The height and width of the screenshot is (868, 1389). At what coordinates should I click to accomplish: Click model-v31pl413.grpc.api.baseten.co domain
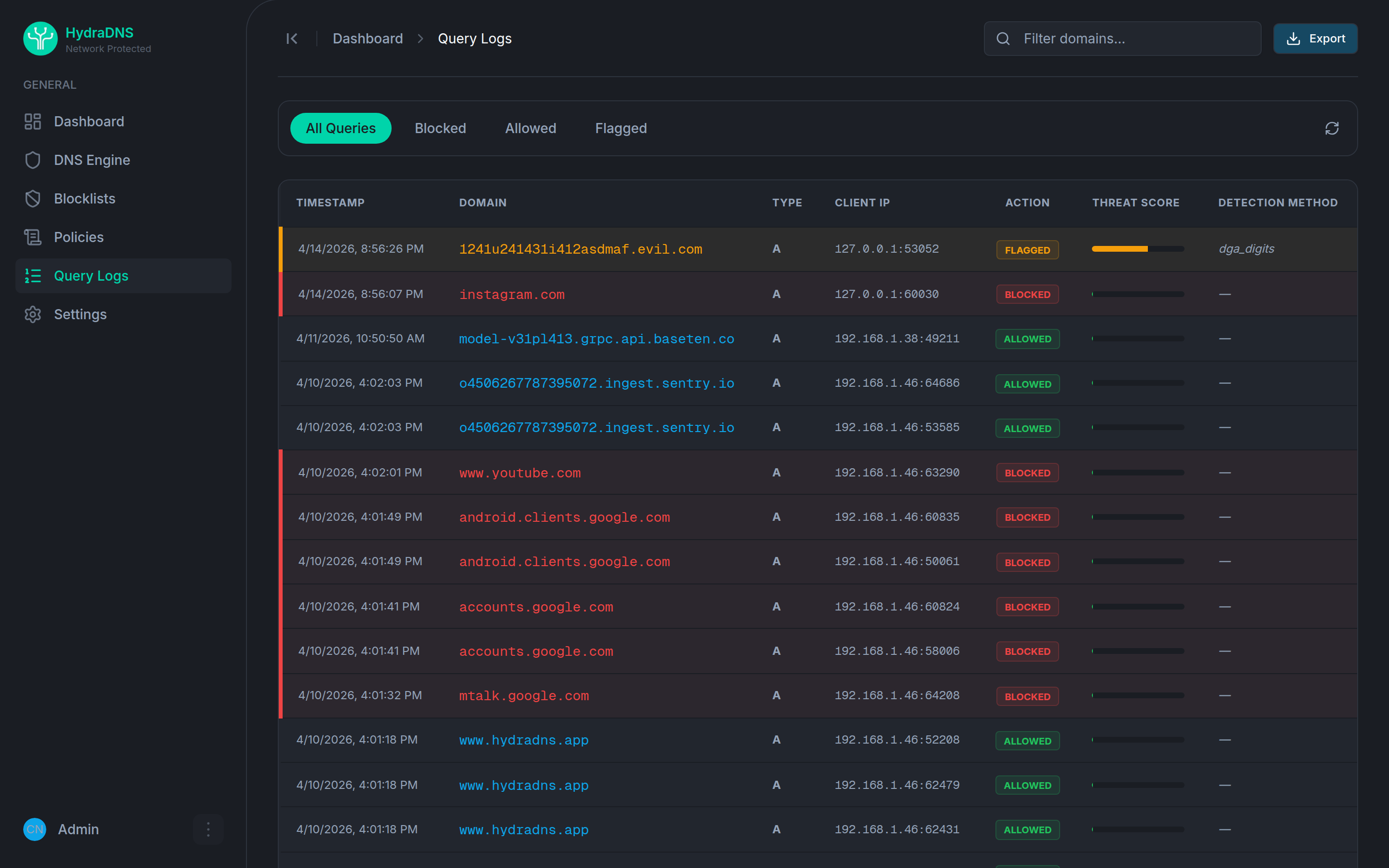(596, 339)
